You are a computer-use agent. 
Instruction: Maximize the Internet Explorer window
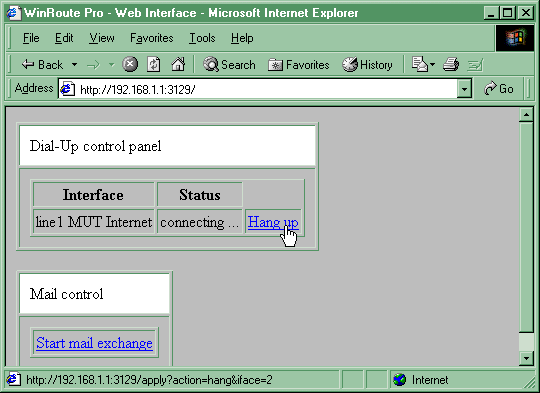tap(508, 13)
